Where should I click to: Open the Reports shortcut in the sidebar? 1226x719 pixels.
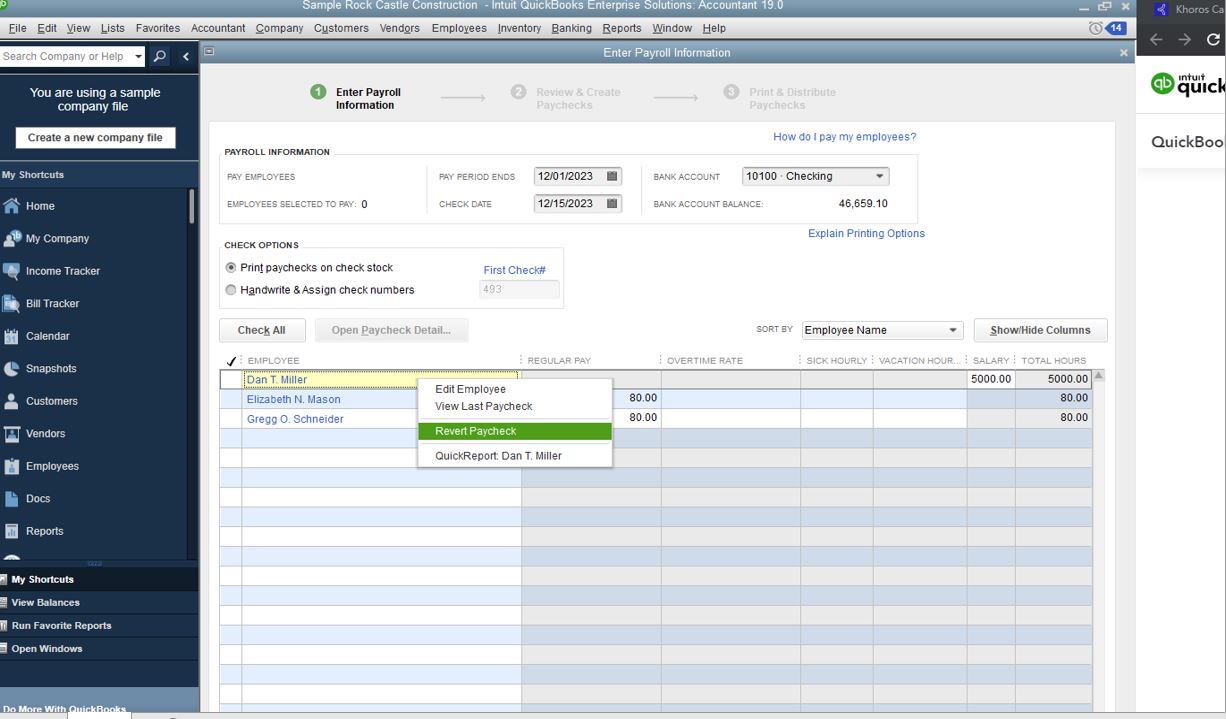coord(46,530)
